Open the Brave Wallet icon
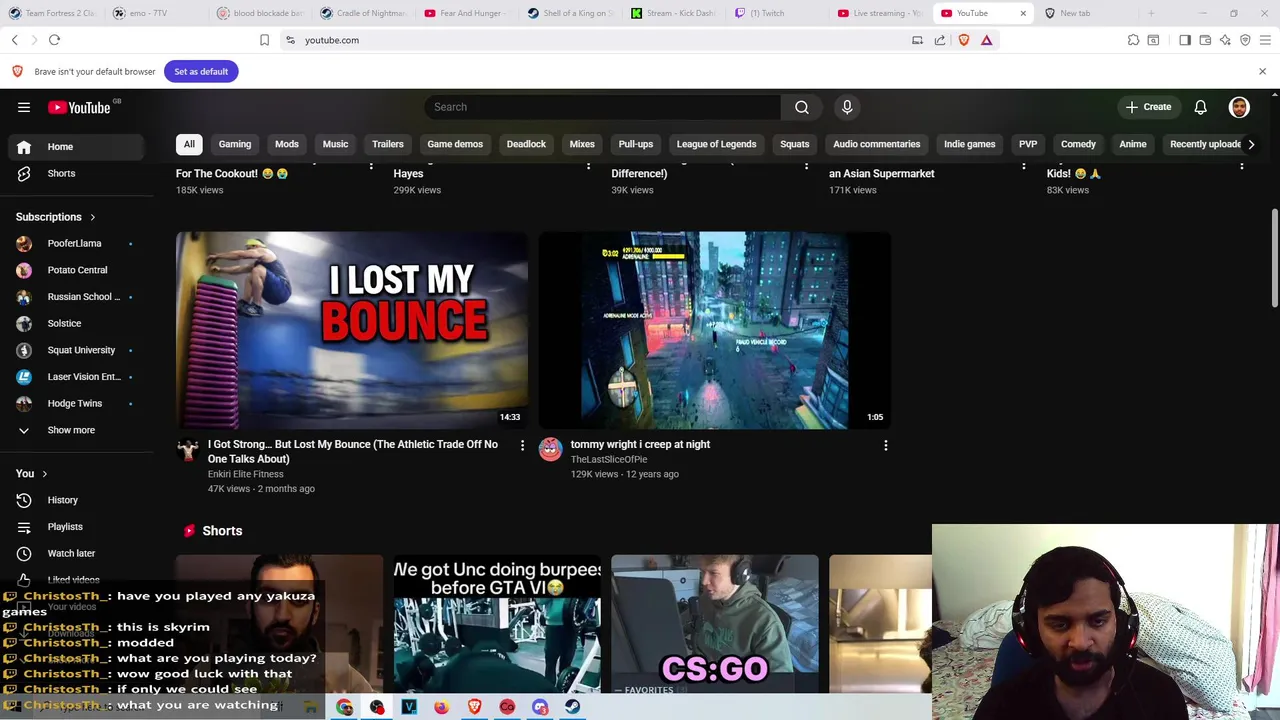 coord(1205,40)
